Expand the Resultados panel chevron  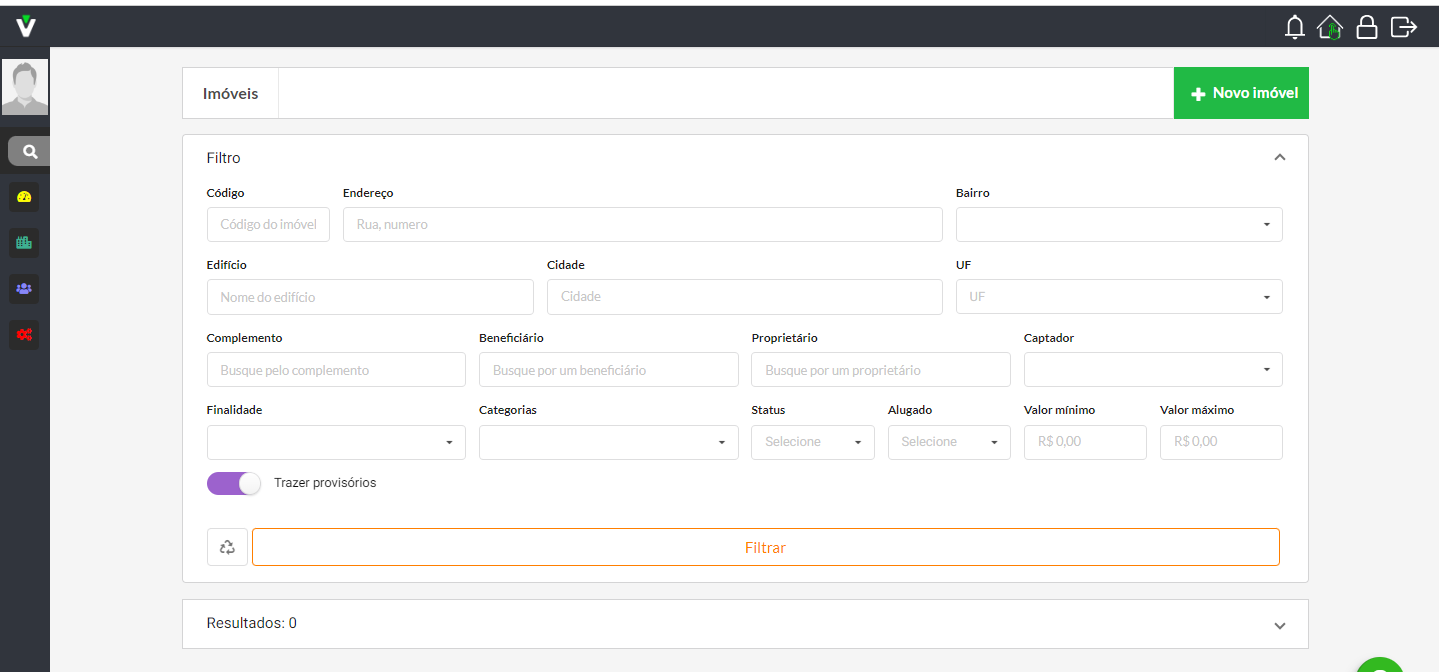[x=1279, y=625]
